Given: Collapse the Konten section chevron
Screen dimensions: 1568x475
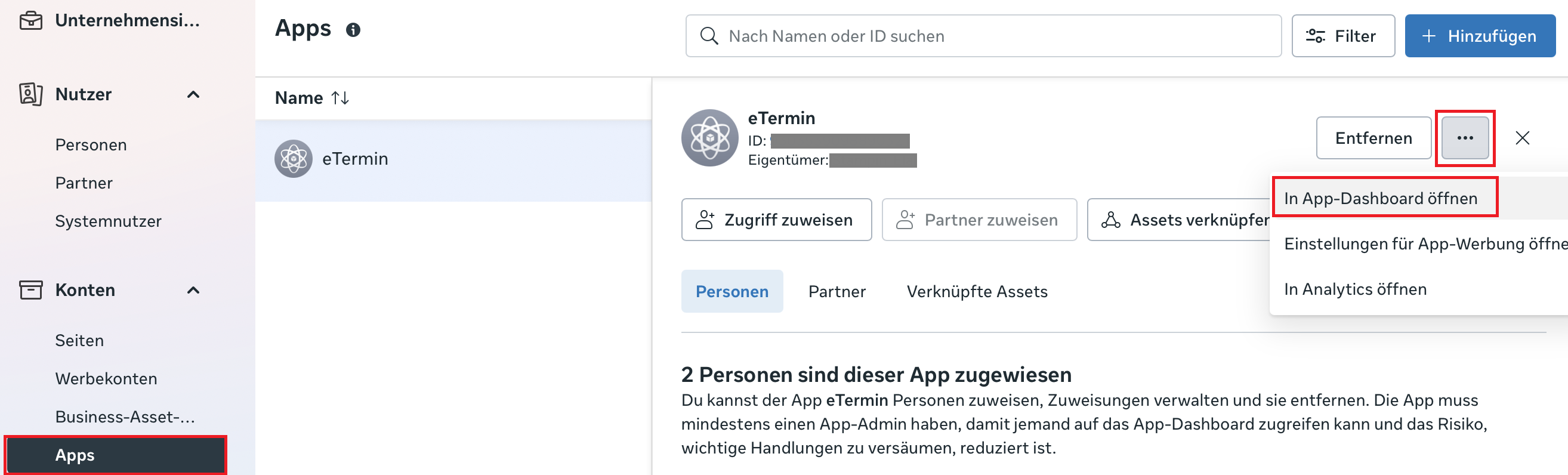Looking at the screenshot, I should 193,290.
